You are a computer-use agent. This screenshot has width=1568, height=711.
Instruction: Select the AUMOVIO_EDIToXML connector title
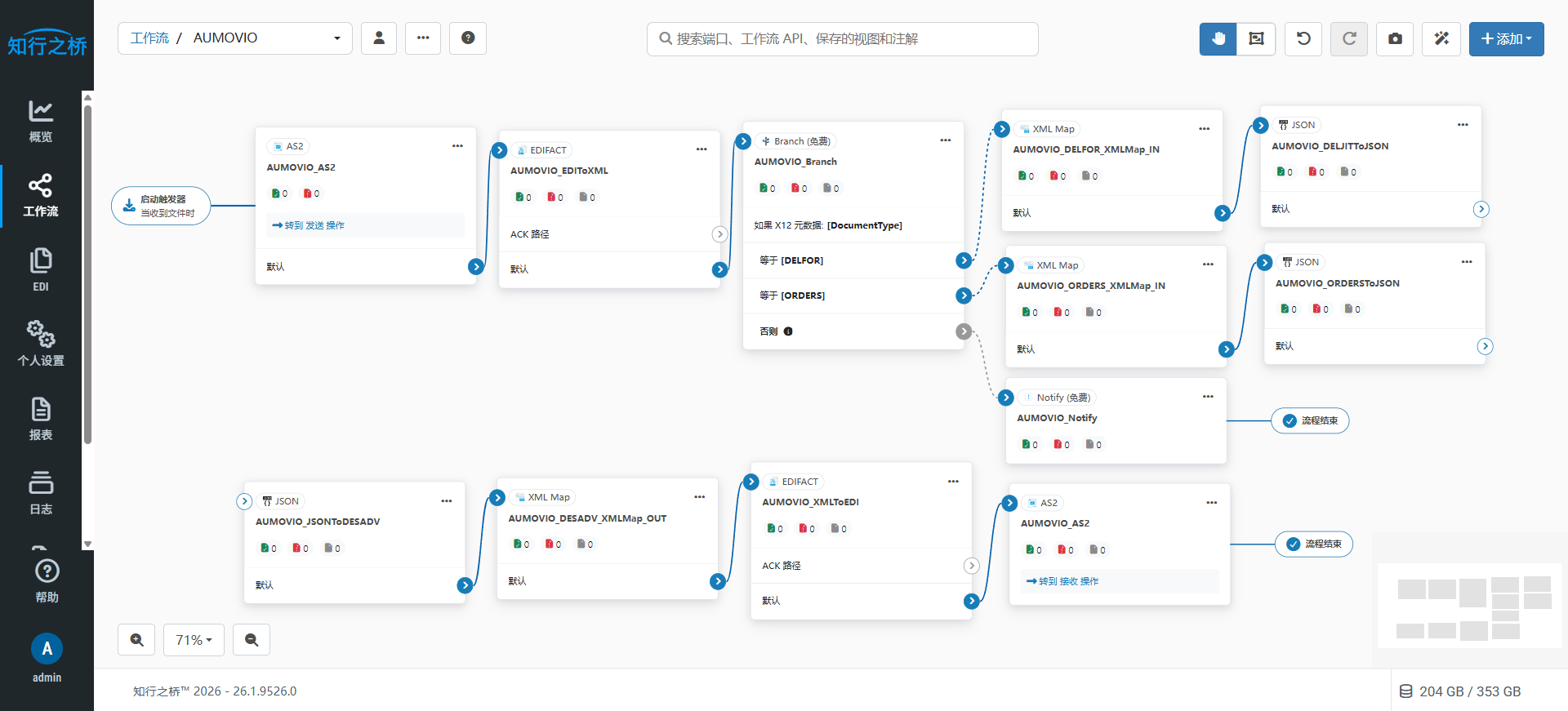559,171
